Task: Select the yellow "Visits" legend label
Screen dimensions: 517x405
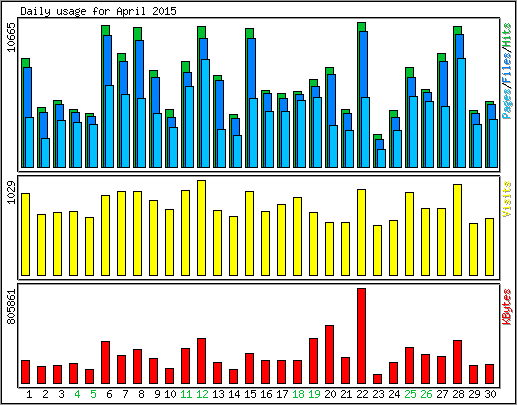Action: click(x=507, y=199)
